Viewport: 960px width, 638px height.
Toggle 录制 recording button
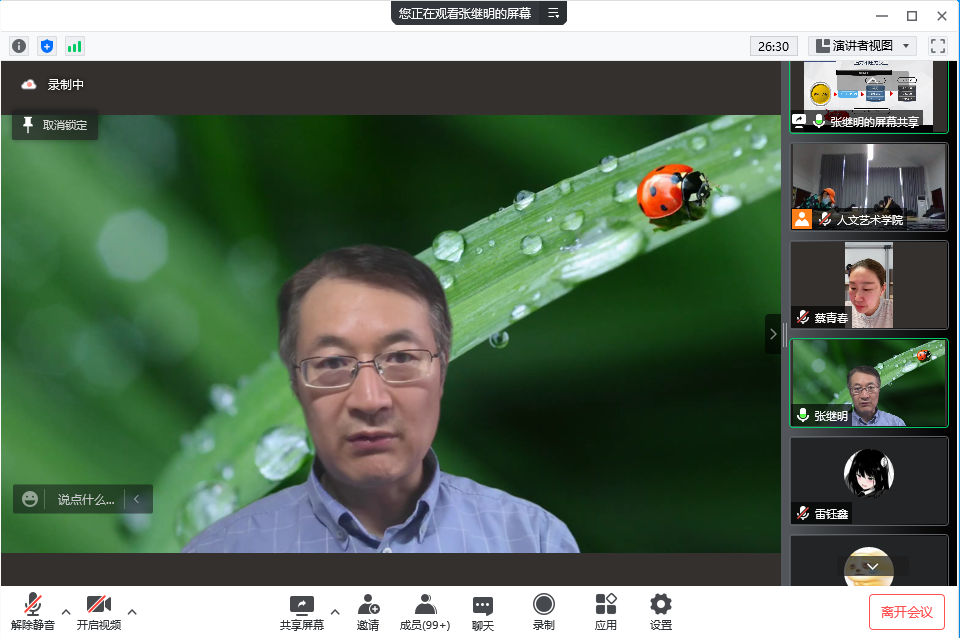coord(543,611)
